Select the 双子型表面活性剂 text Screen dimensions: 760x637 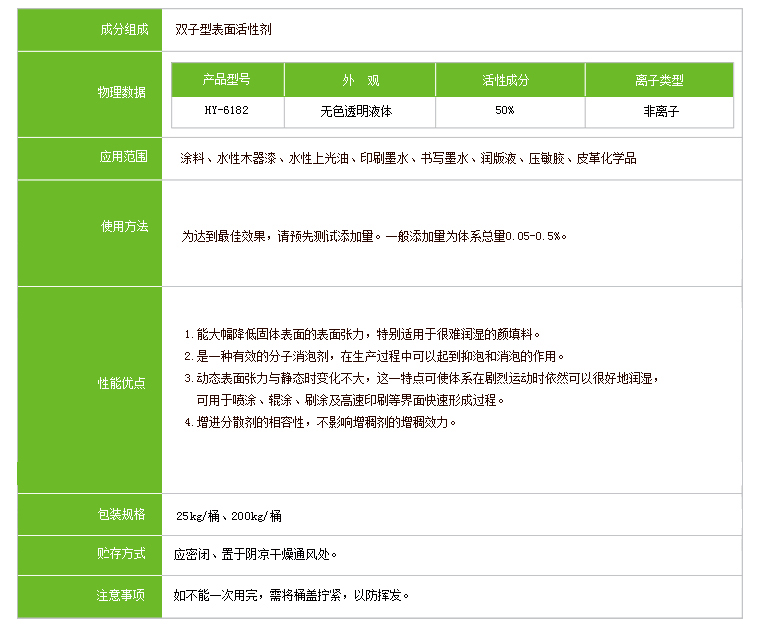click(224, 29)
